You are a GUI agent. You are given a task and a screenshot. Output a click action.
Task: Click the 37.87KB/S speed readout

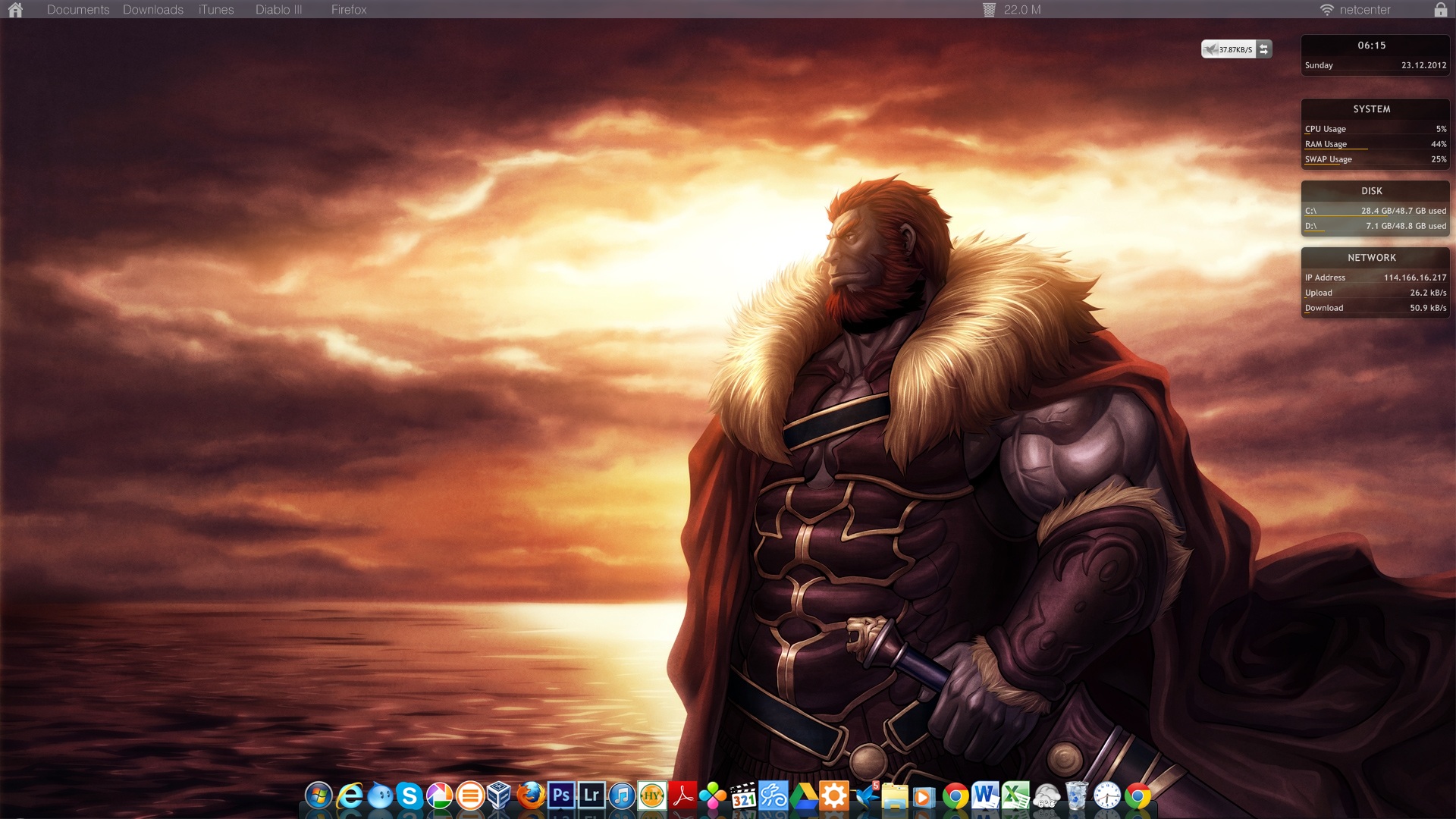click(1235, 50)
